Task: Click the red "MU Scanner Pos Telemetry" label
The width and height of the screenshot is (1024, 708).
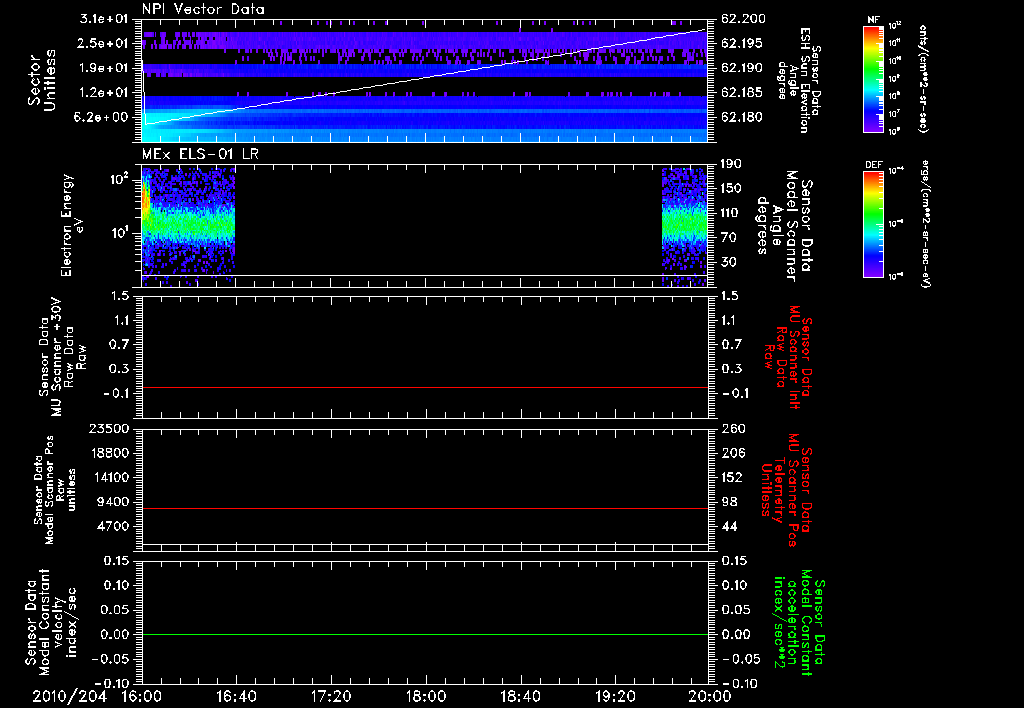Action: [786, 490]
